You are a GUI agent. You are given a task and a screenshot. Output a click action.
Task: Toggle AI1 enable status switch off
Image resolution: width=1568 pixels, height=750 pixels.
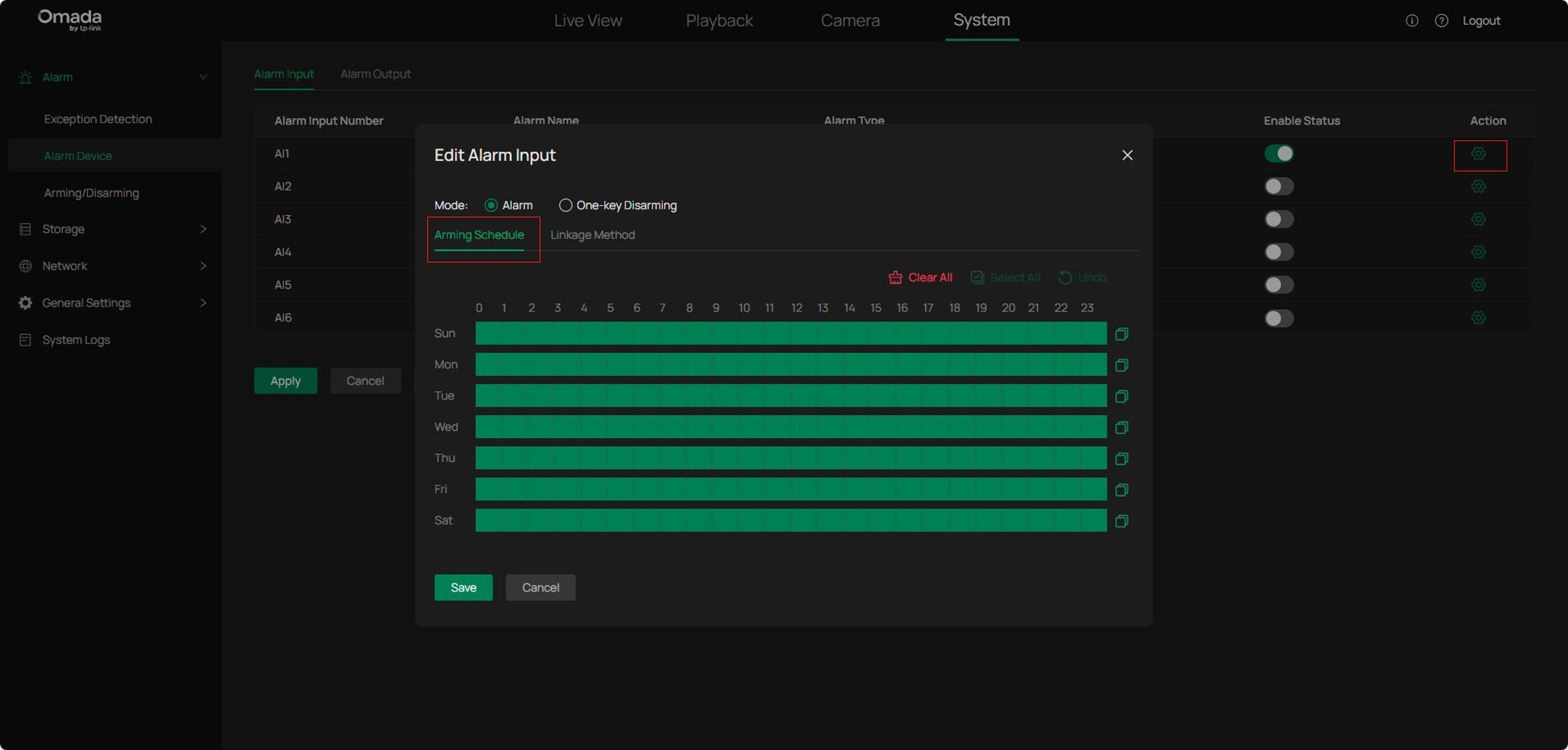click(x=1279, y=154)
